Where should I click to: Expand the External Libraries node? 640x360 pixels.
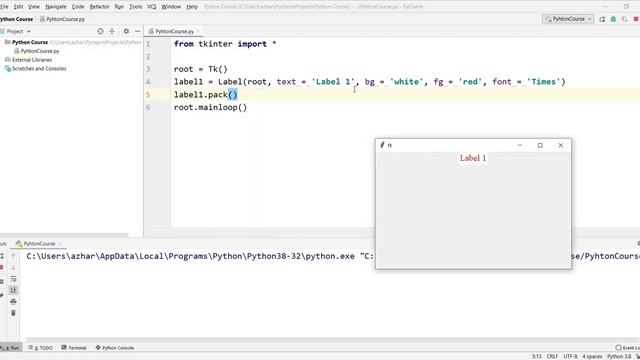pos(32,60)
